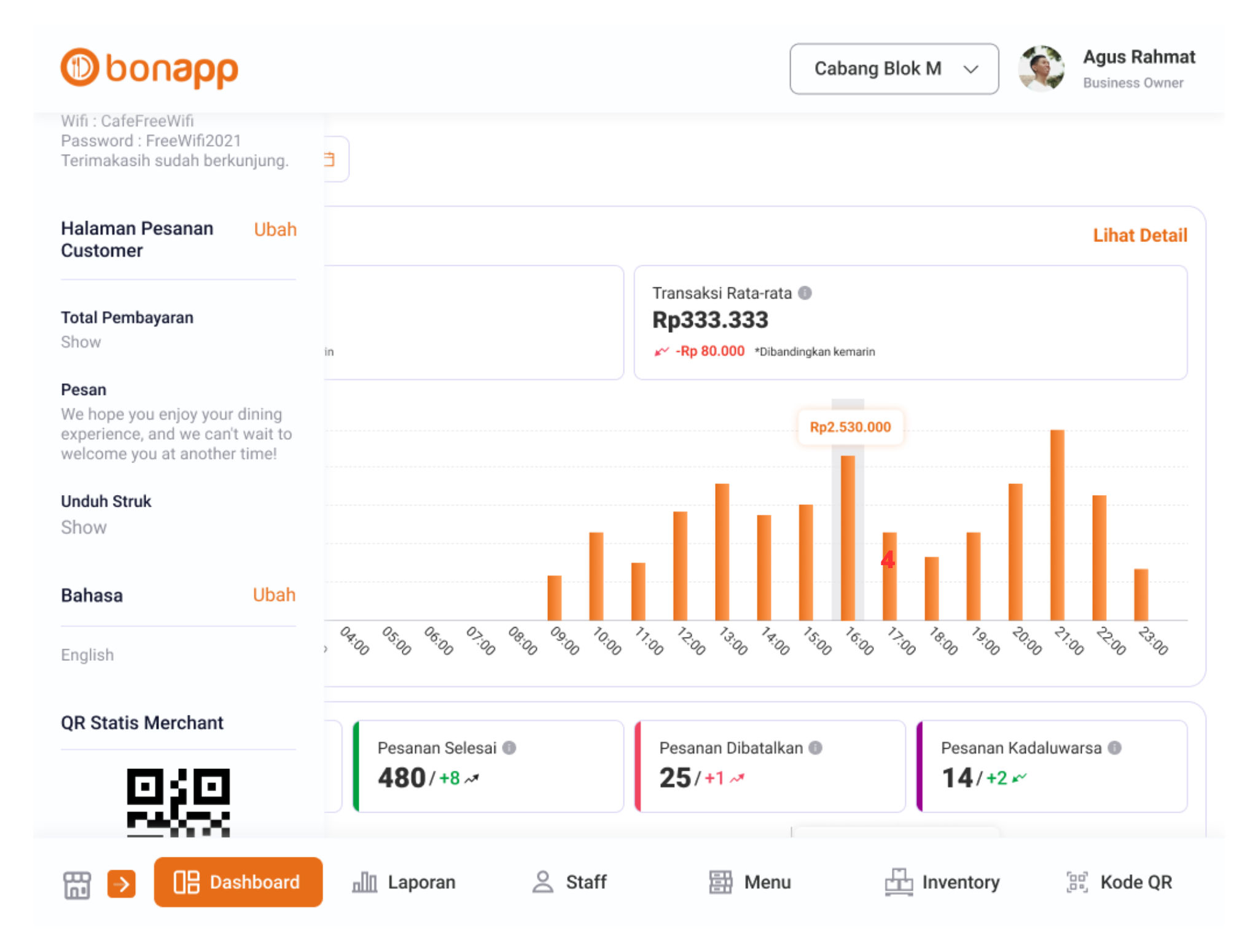This screenshot has height=952, width=1258.
Task: Select the 21:00 bar in chart
Action: tap(1057, 526)
